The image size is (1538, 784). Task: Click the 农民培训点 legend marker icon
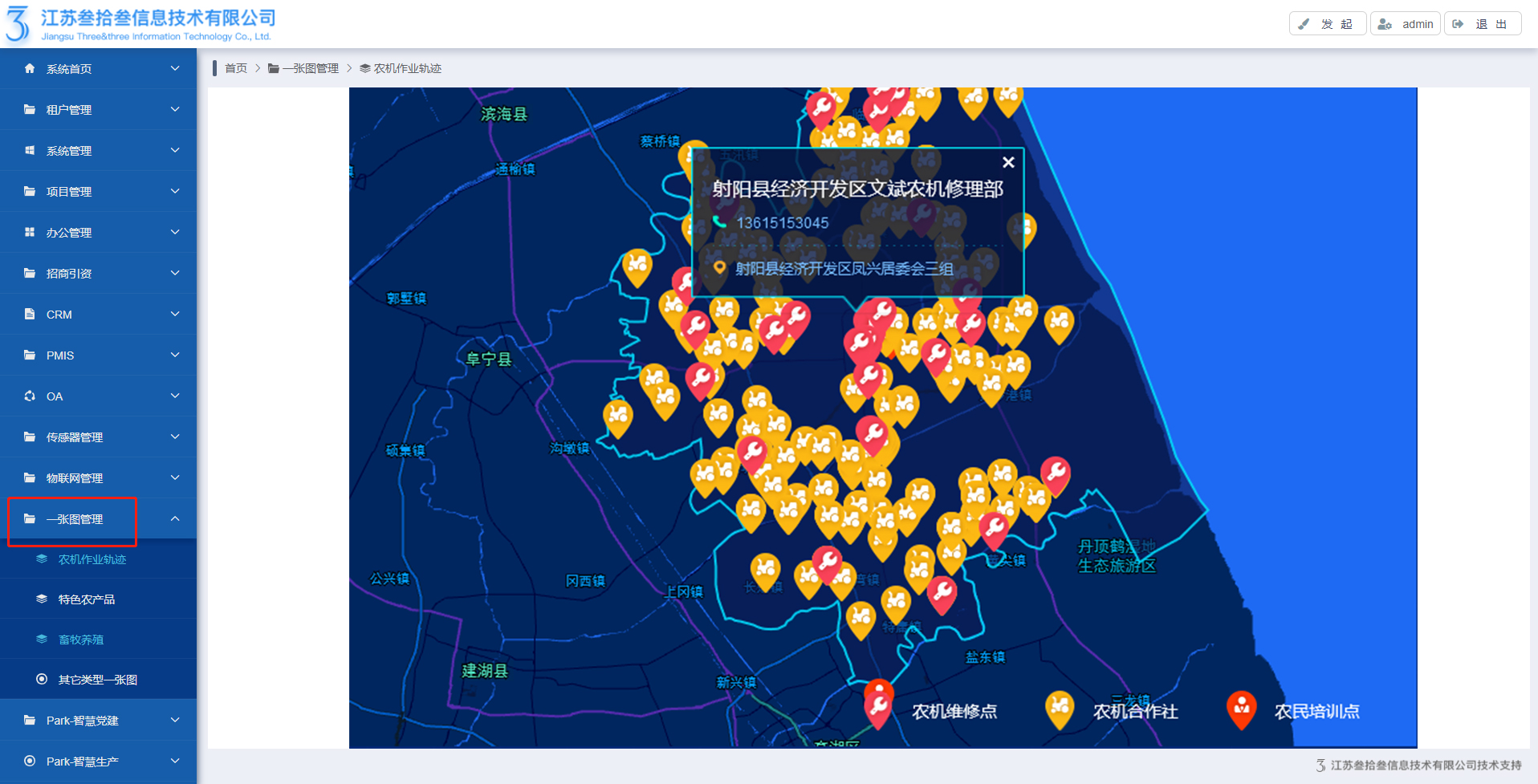tap(1241, 709)
